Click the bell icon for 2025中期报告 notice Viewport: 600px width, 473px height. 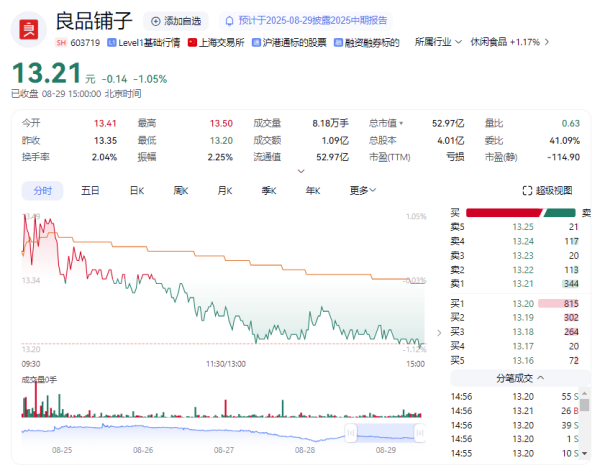click(229, 20)
